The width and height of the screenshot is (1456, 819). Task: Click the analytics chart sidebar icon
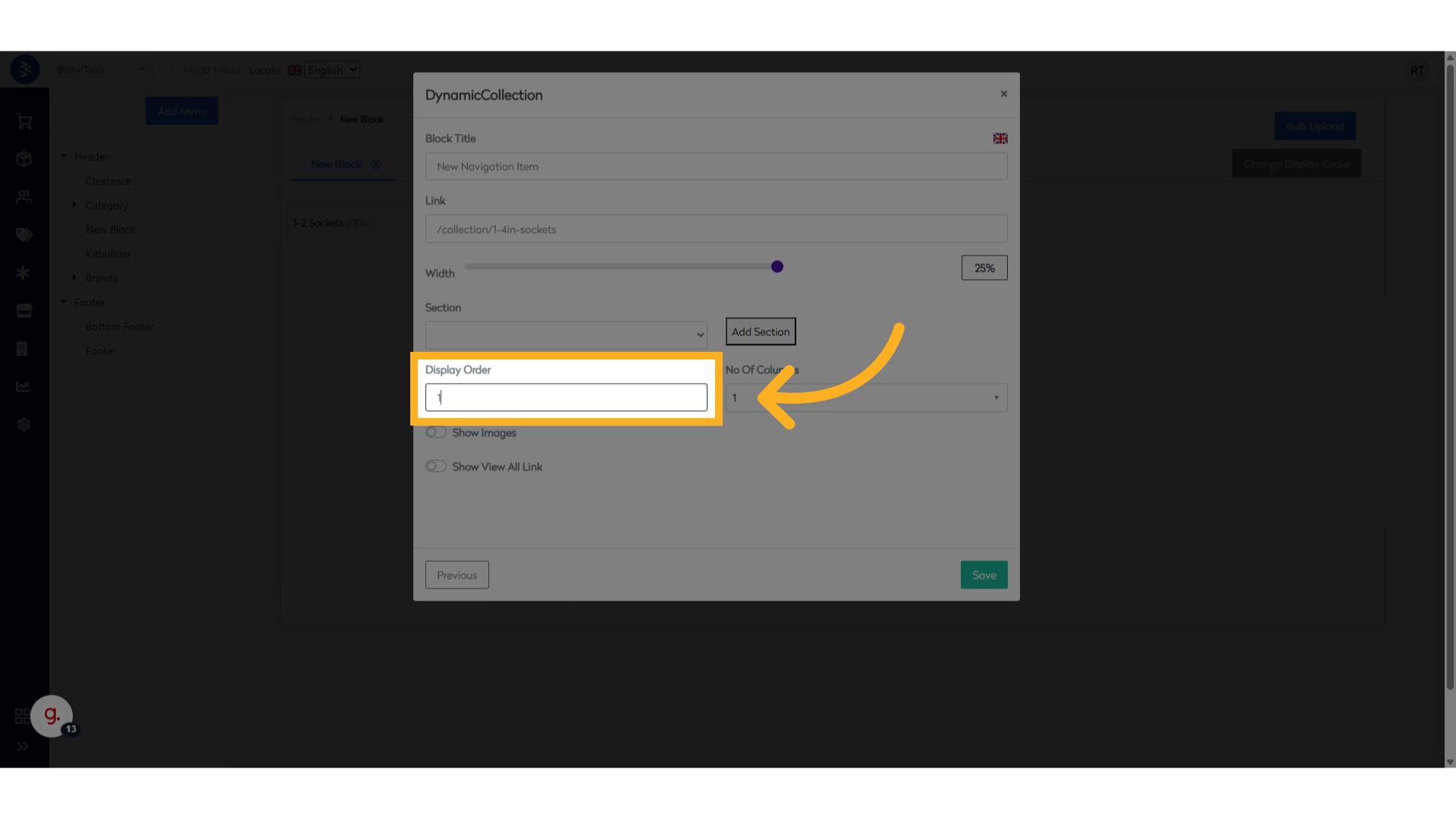click(24, 387)
